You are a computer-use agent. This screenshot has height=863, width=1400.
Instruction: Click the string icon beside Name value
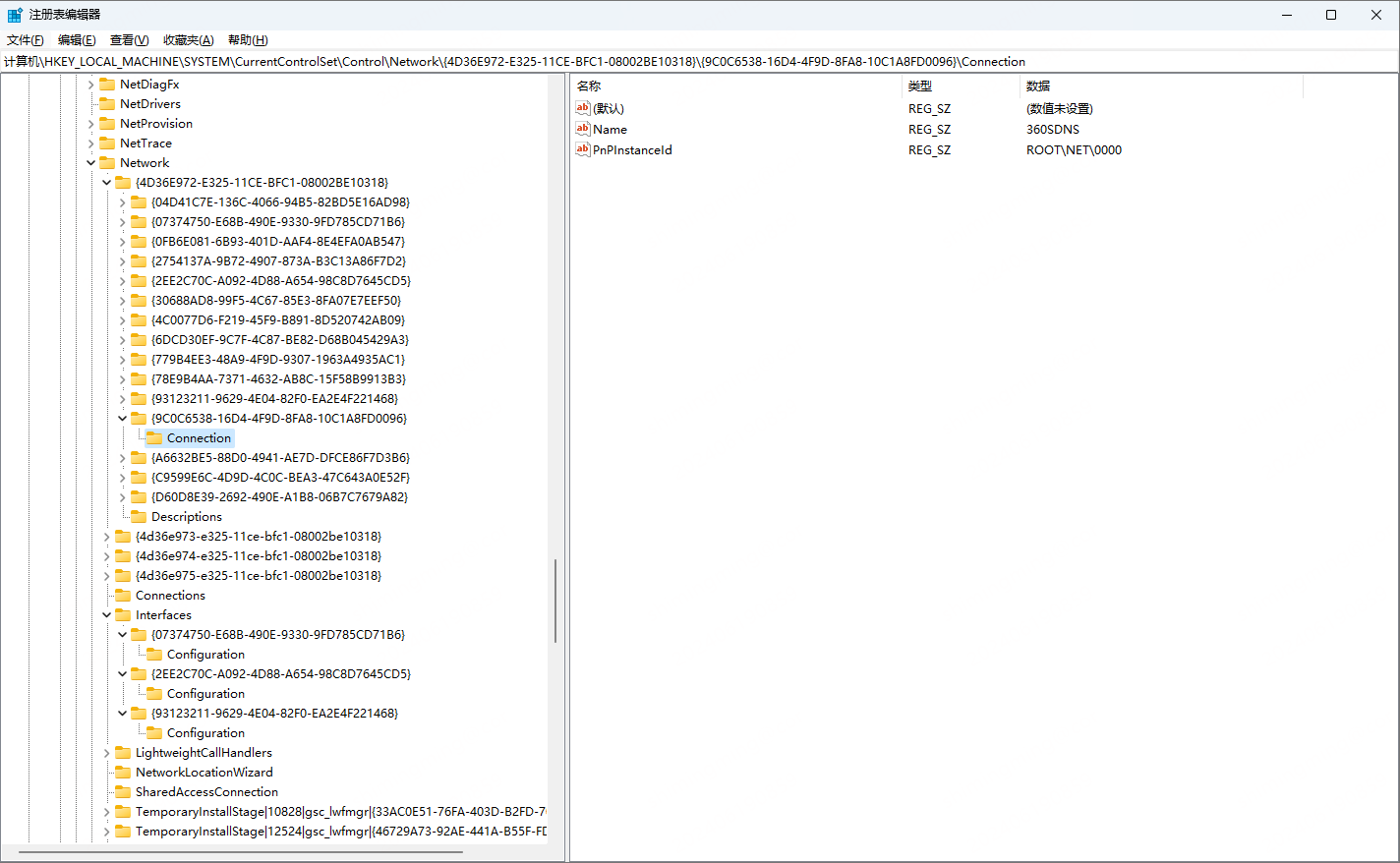583,129
